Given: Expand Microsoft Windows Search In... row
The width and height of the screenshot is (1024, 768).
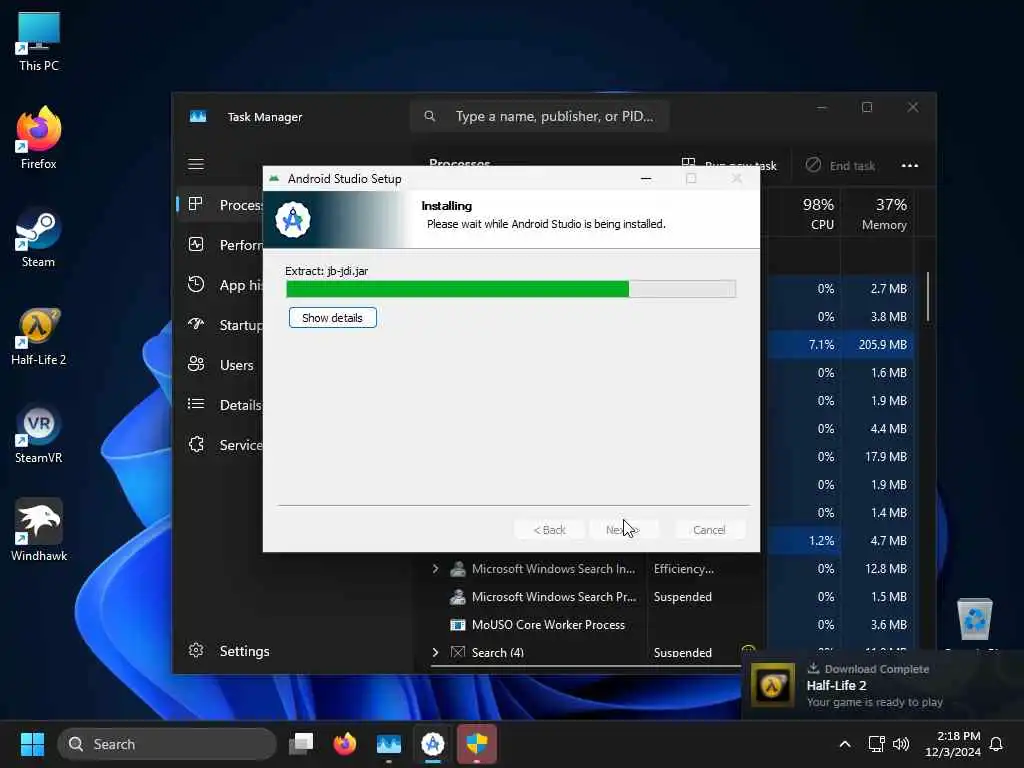Looking at the screenshot, I should [435, 569].
